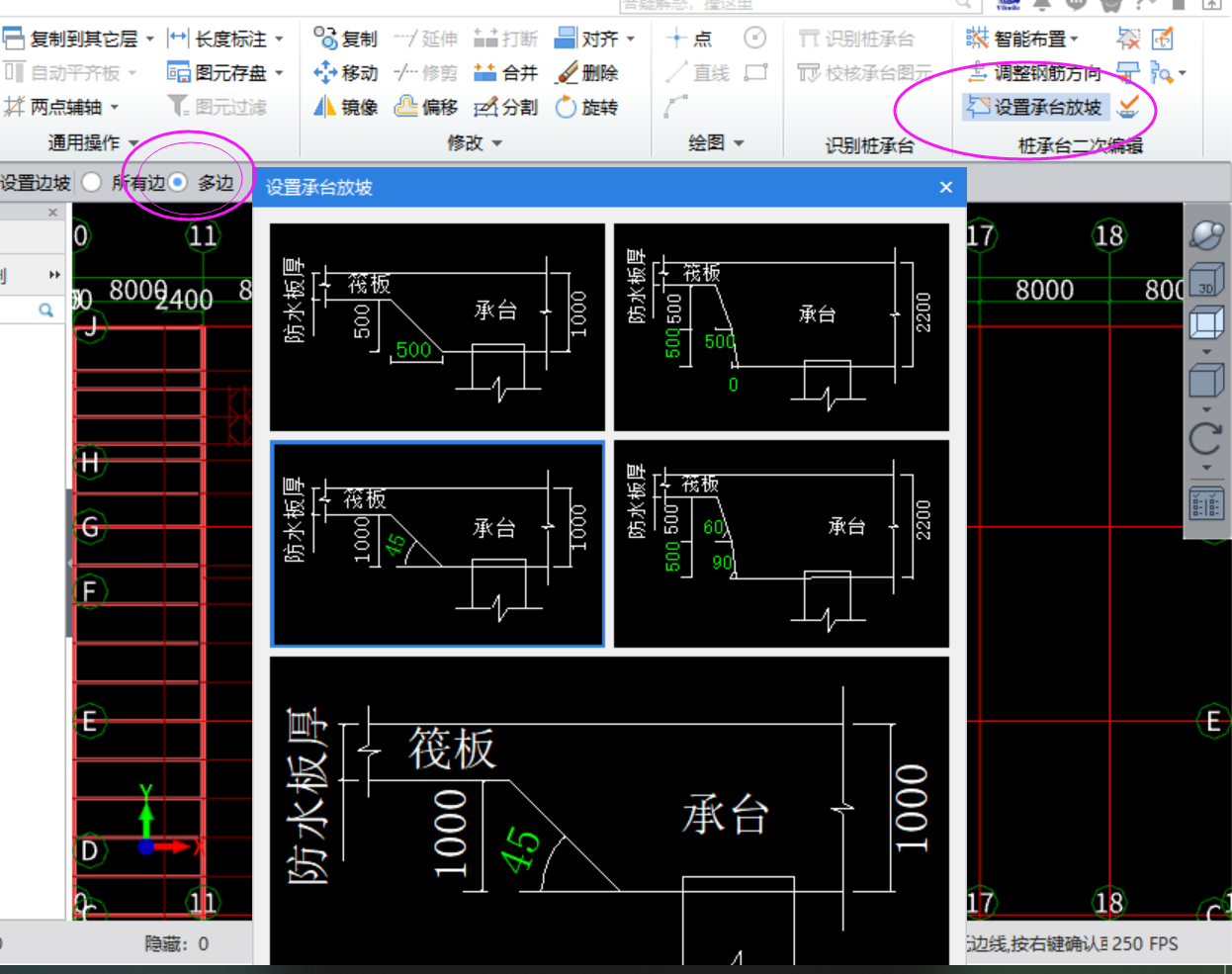Click the cancel-slope icon beside 智能布置
This screenshot has height=974, width=1232.
1128,39
